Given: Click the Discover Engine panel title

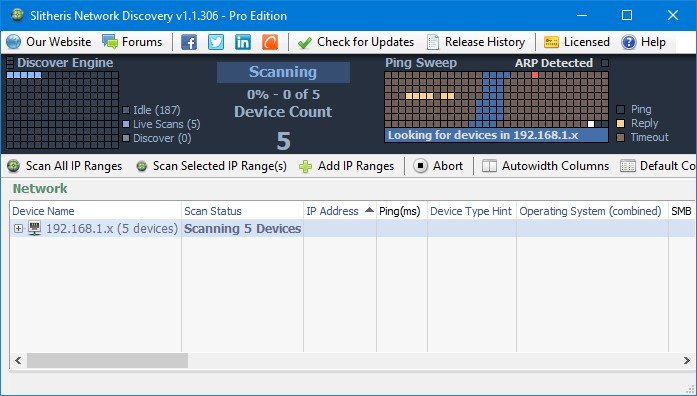Looking at the screenshot, I should pos(65,63).
